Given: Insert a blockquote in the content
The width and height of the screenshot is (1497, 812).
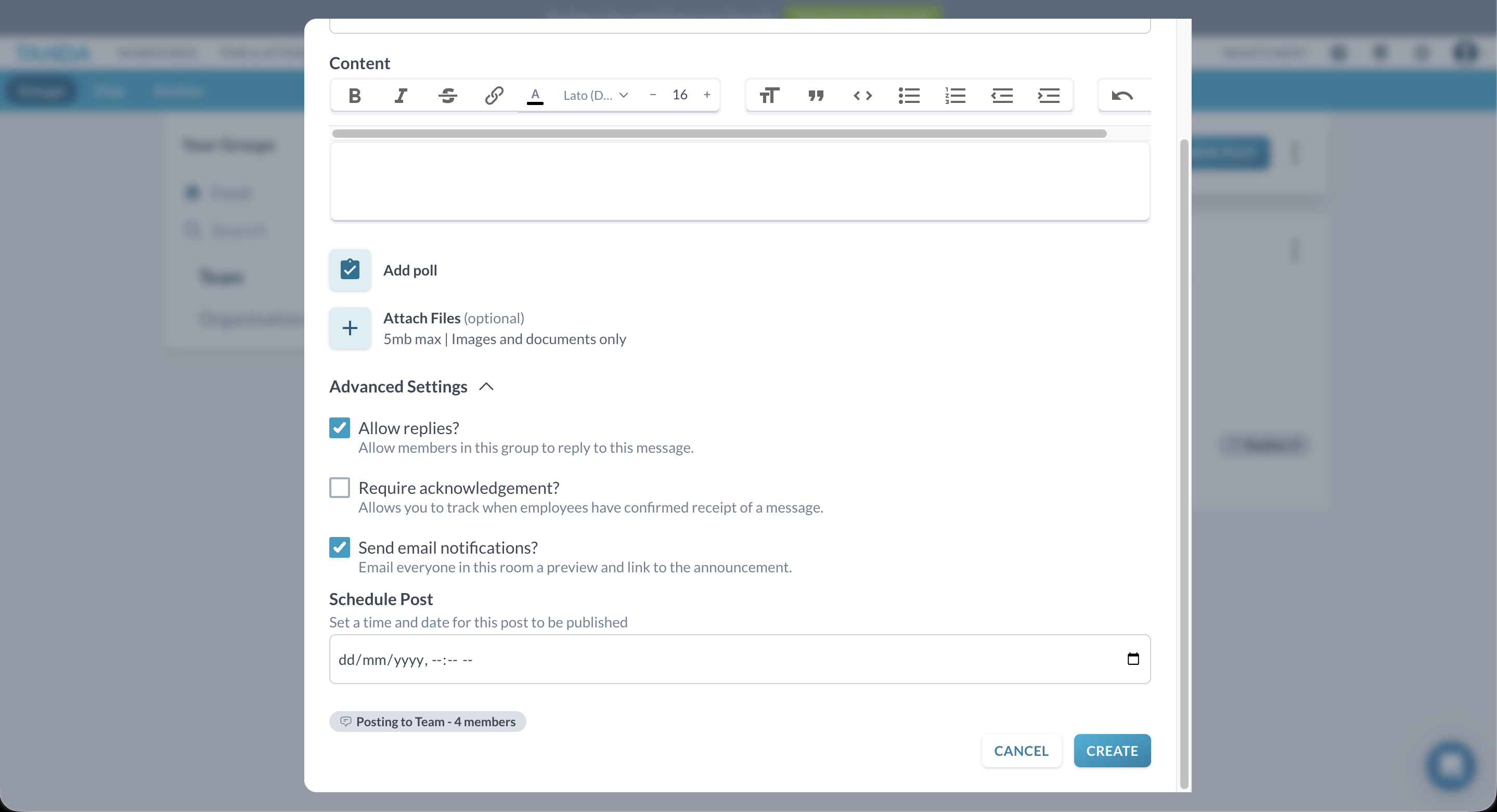Looking at the screenshot, I should pyautogui.click(x=815, y=95).
